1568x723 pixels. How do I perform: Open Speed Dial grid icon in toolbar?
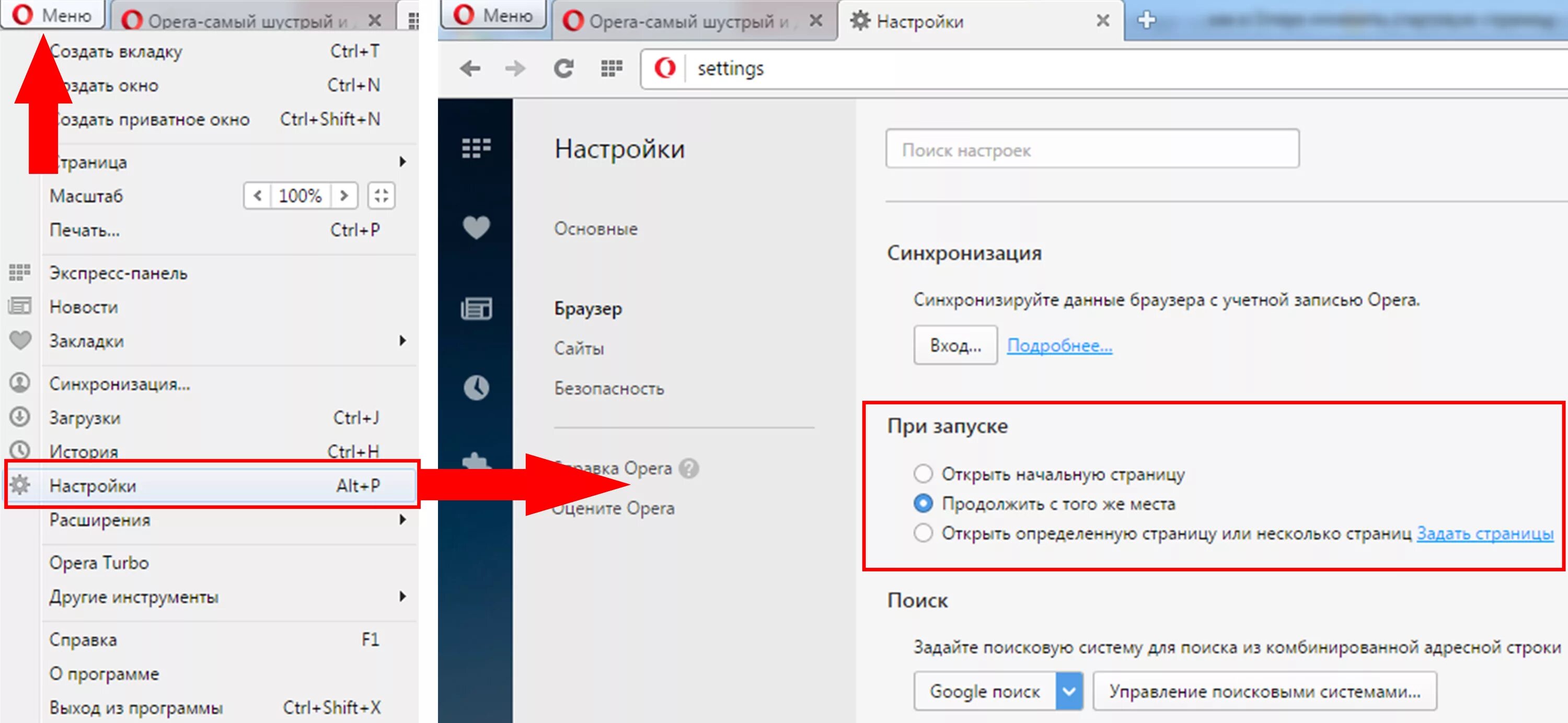(611, 68)
